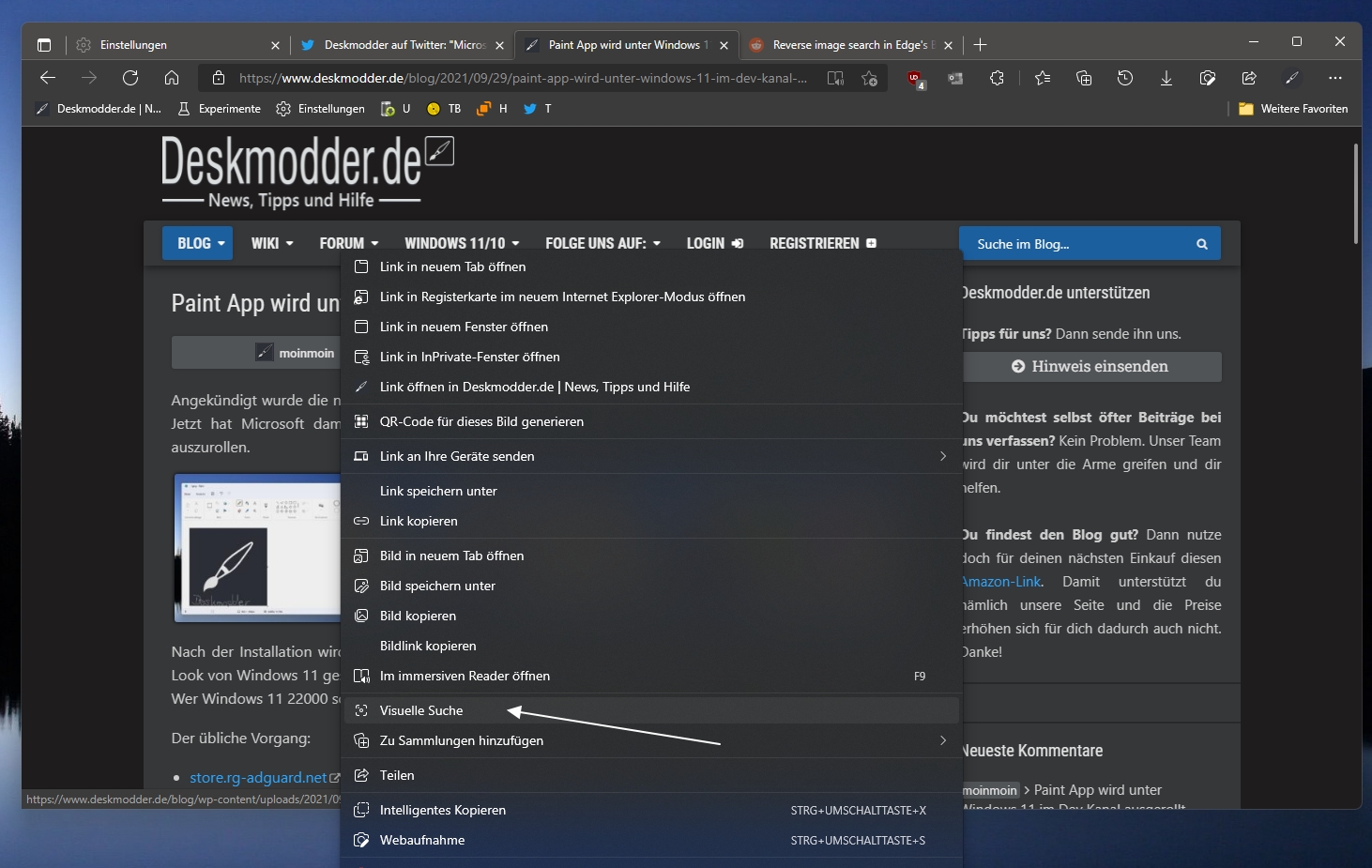The width and height of the screenshot is (1372, 868).
Task: Go to the browser home page
Action: (172, 78)
